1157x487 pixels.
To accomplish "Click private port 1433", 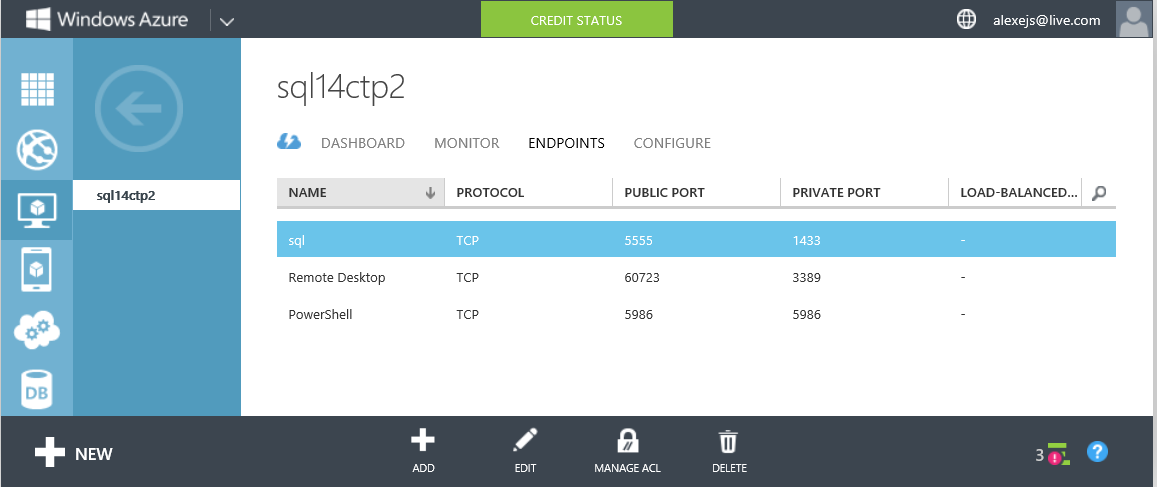I will point(807,241).
